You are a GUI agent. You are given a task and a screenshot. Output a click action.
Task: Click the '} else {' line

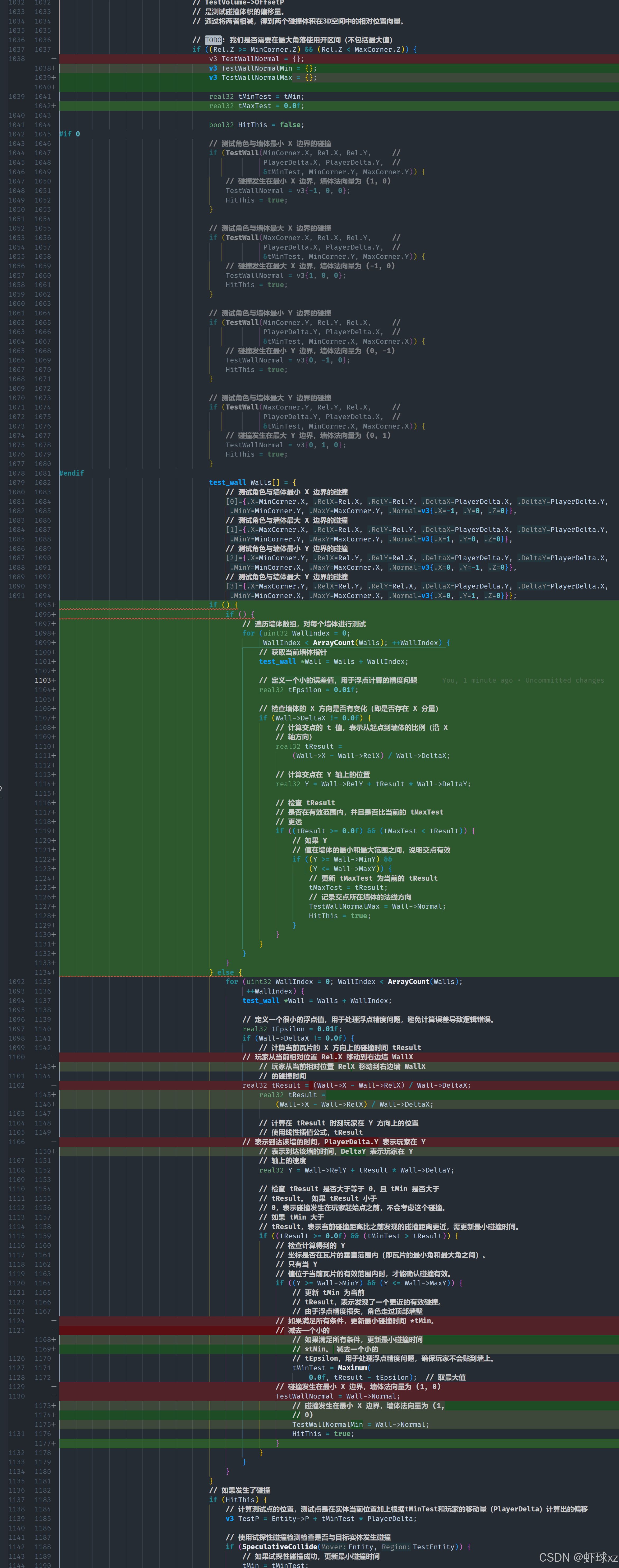[x=225, y=973]
